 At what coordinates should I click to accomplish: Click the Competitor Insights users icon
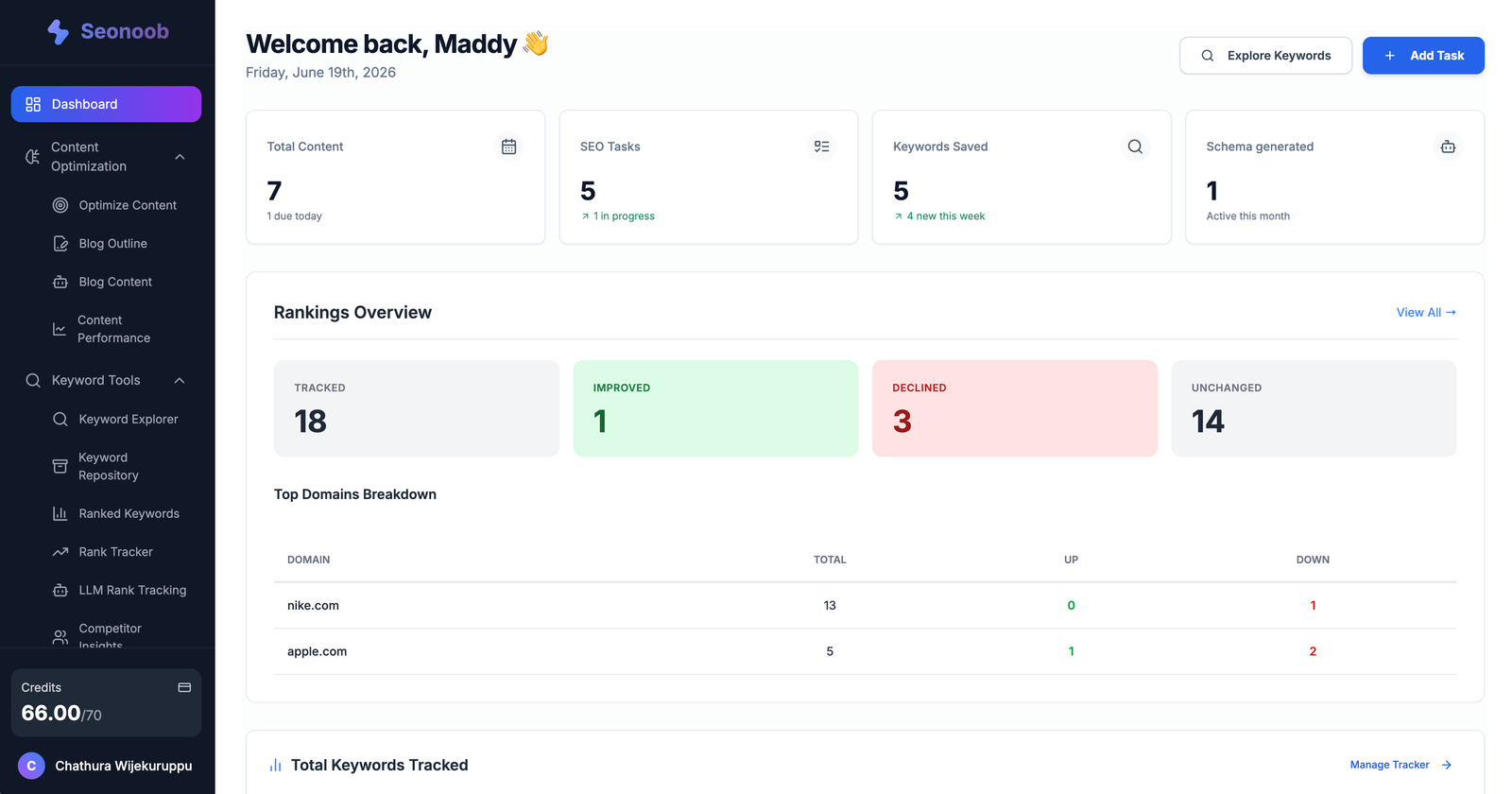pos(60,637)
